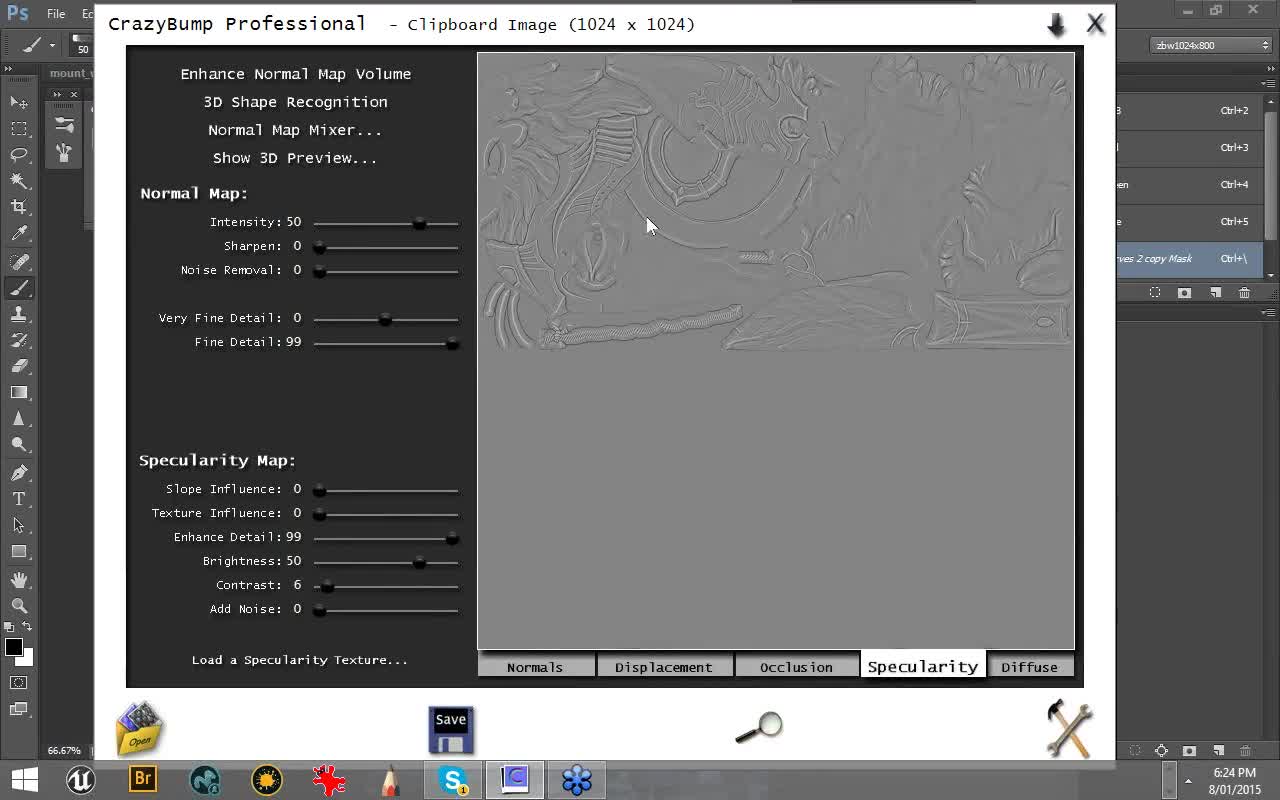Open Skype from the taskbar
The image size is (1280, 800).
453,779
